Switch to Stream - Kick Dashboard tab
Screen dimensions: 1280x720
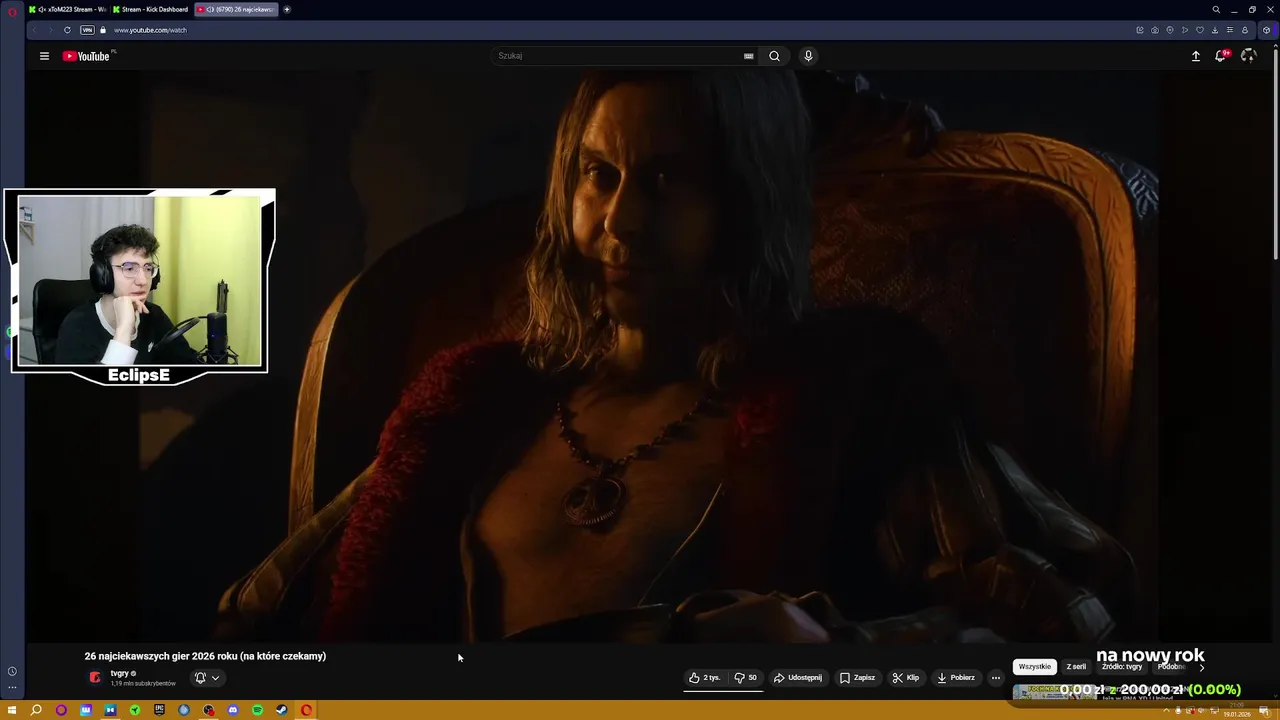point(150,9)
